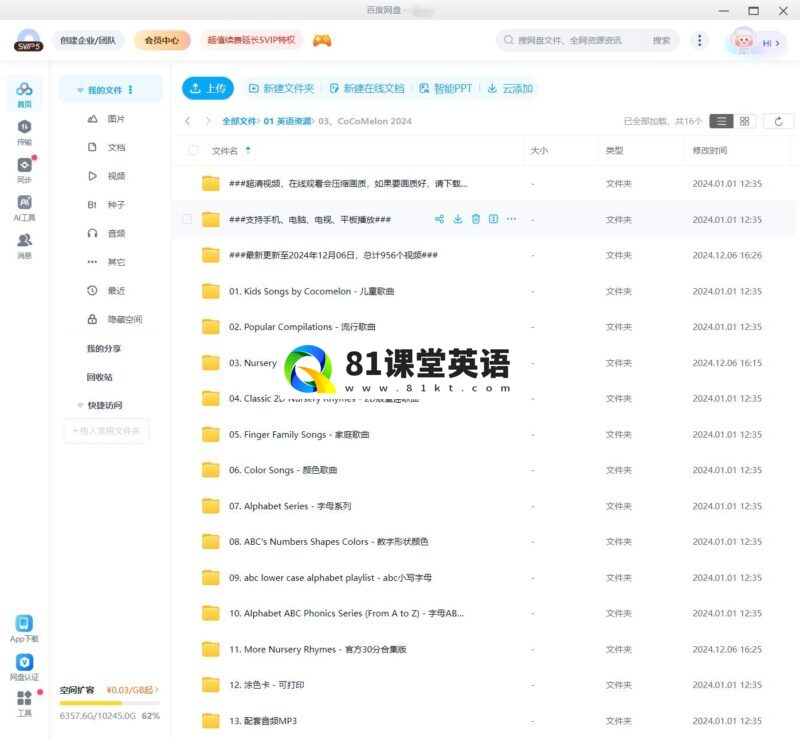
Task: Select 音频 category in sidebar
Action: coord(106,233)
